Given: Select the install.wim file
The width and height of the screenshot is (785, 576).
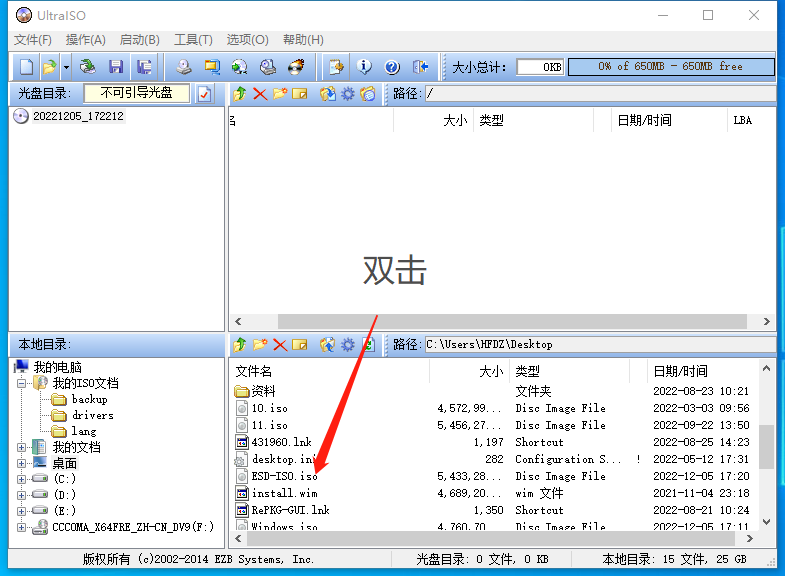Looking at the screenshot, I should [x=284, y=493].
